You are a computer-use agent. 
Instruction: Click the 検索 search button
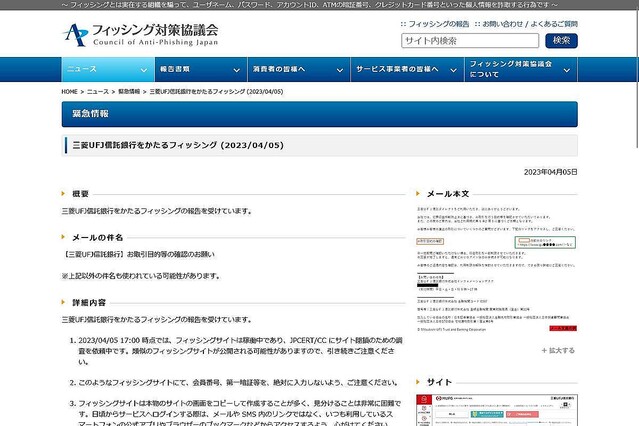(x=561, y=41)
